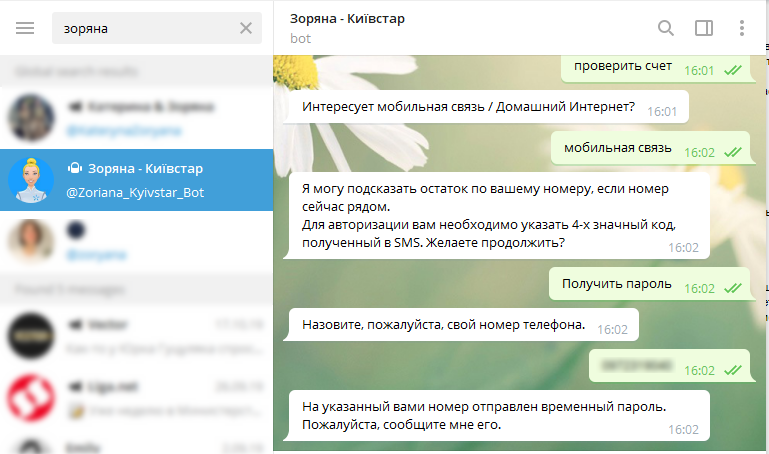Clear the search field text

(246, 28)
